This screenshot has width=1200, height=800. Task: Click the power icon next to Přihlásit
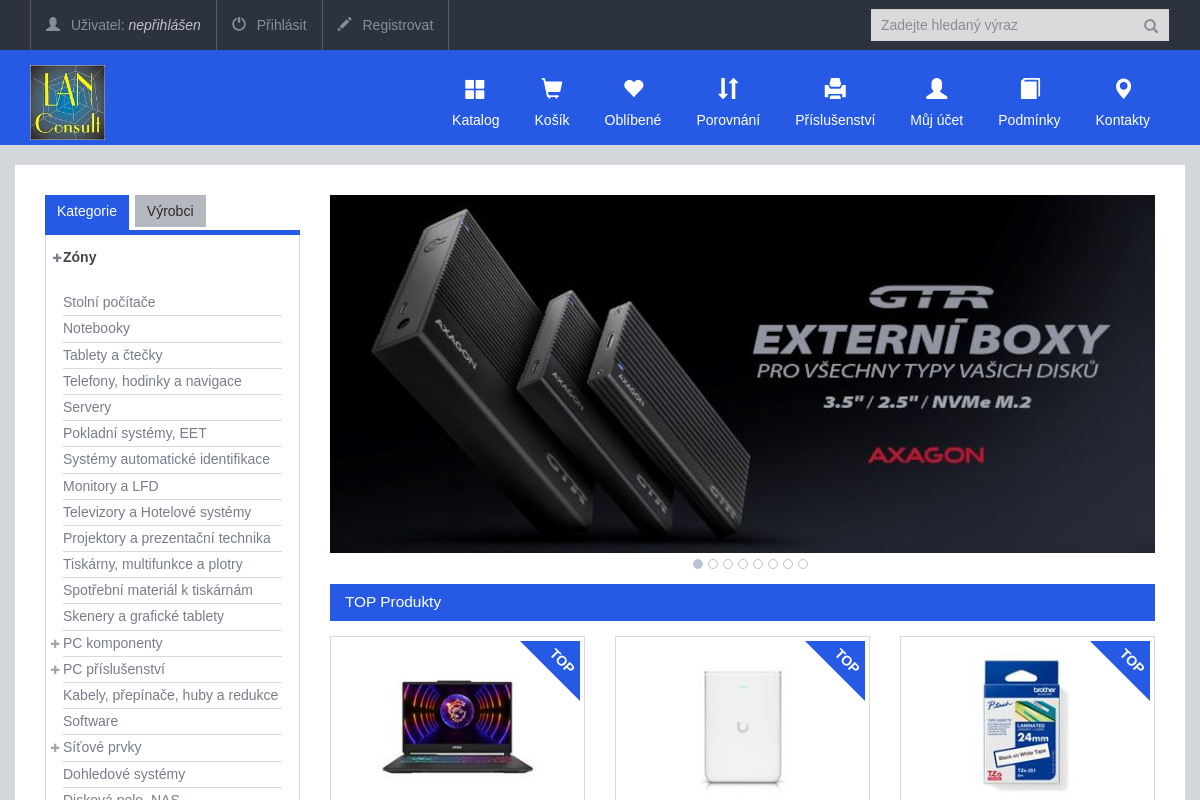pyautogui.click(x=239, y=24)
